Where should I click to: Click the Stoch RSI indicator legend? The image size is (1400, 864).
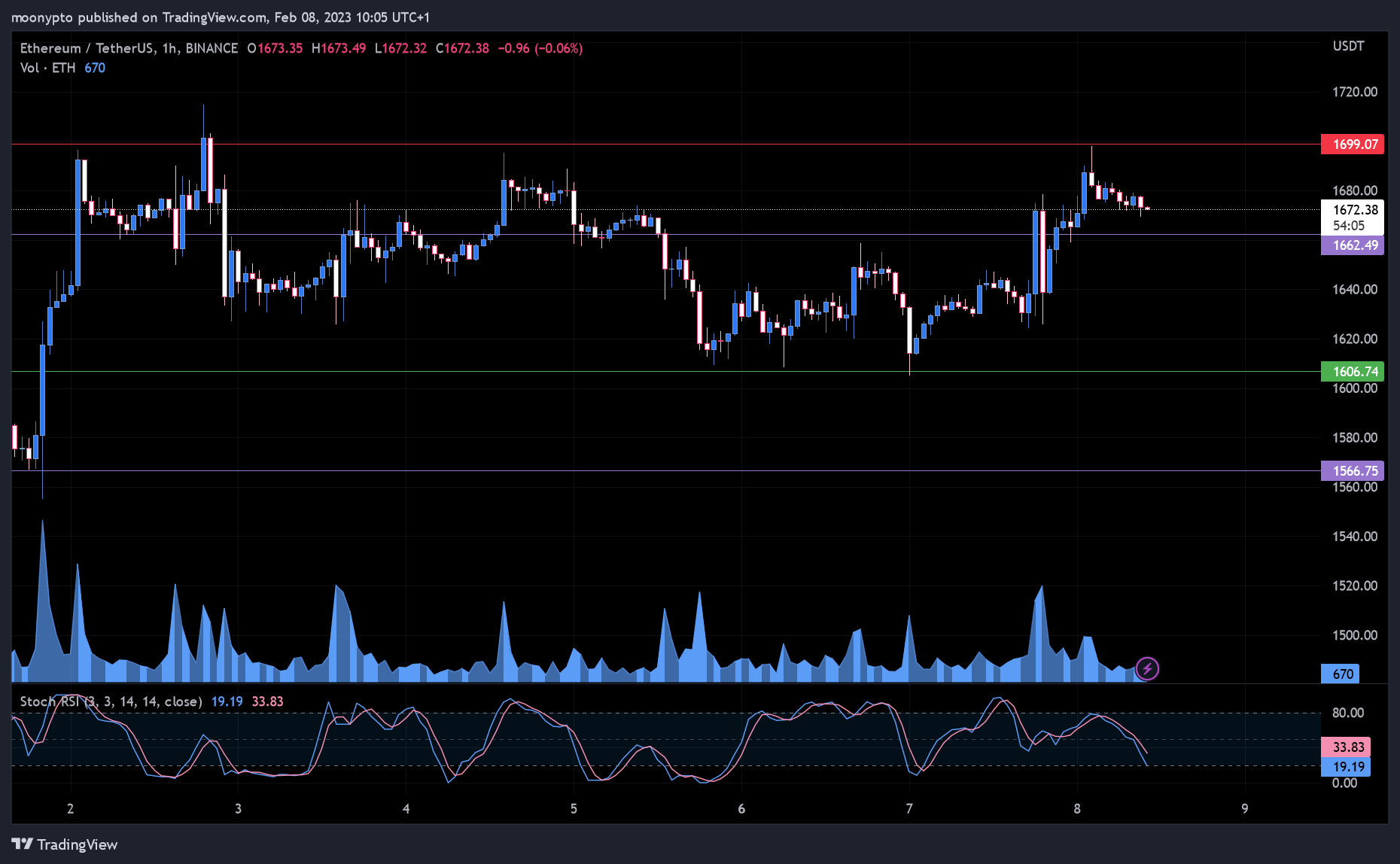[x=111, y=701]
